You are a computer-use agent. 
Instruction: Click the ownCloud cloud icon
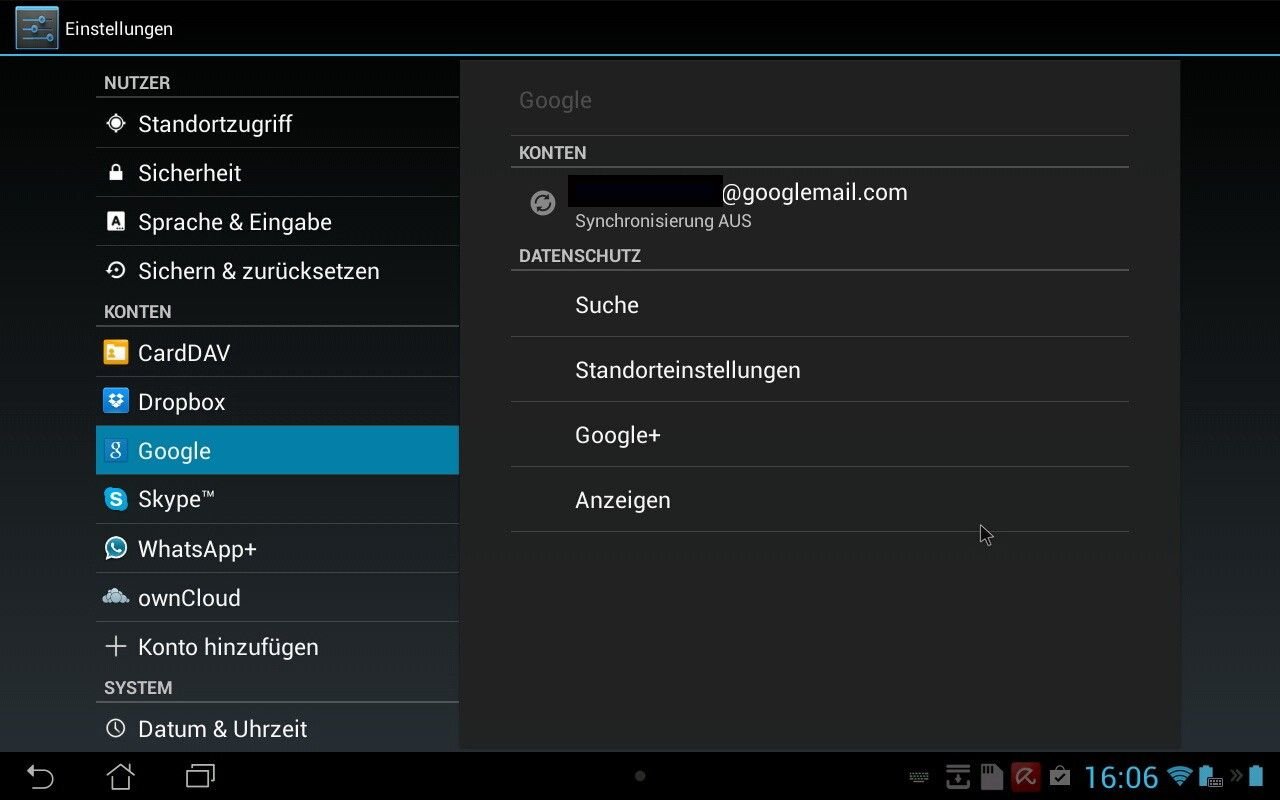pos(116,597)
